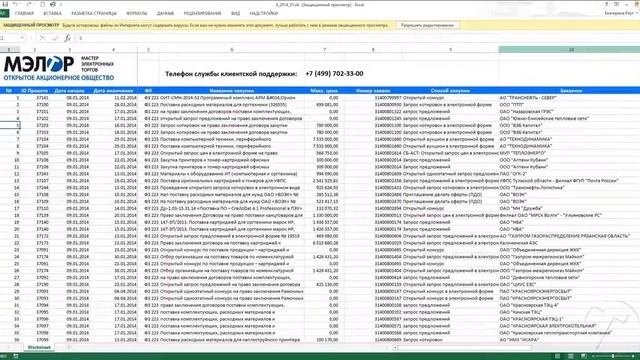
Task: Click the Enter checkmark formula bar icon
Action: pos(55,38)
